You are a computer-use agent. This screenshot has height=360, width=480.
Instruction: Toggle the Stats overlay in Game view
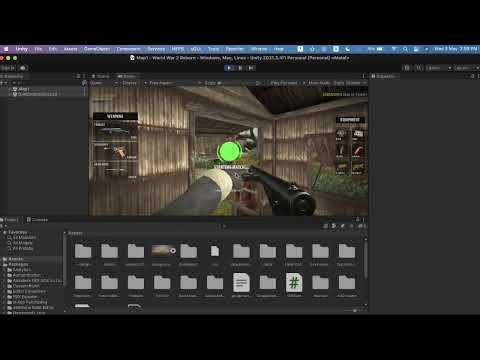[x=338, y=83]
